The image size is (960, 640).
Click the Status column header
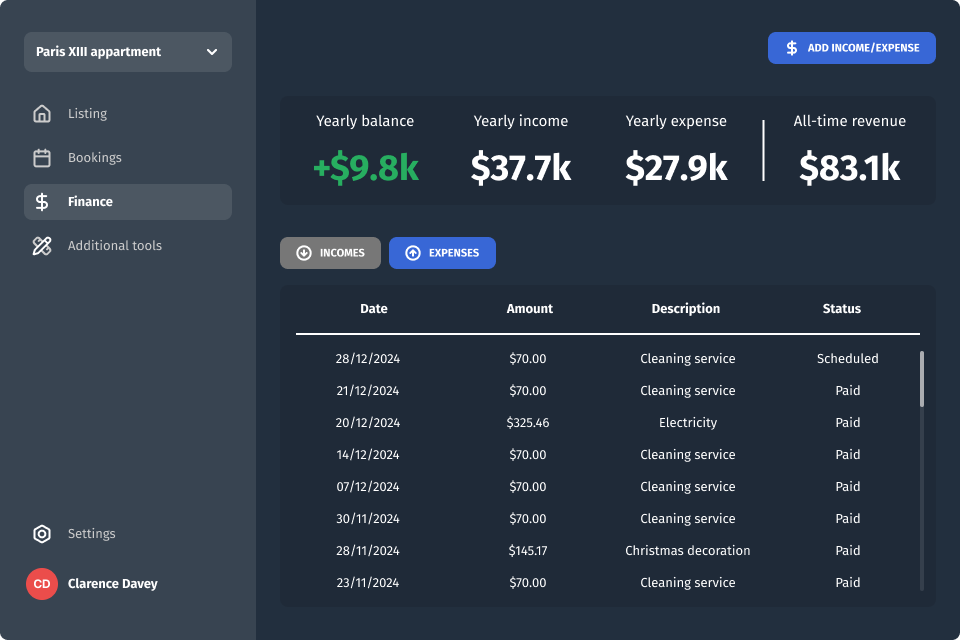coord(842,309)
